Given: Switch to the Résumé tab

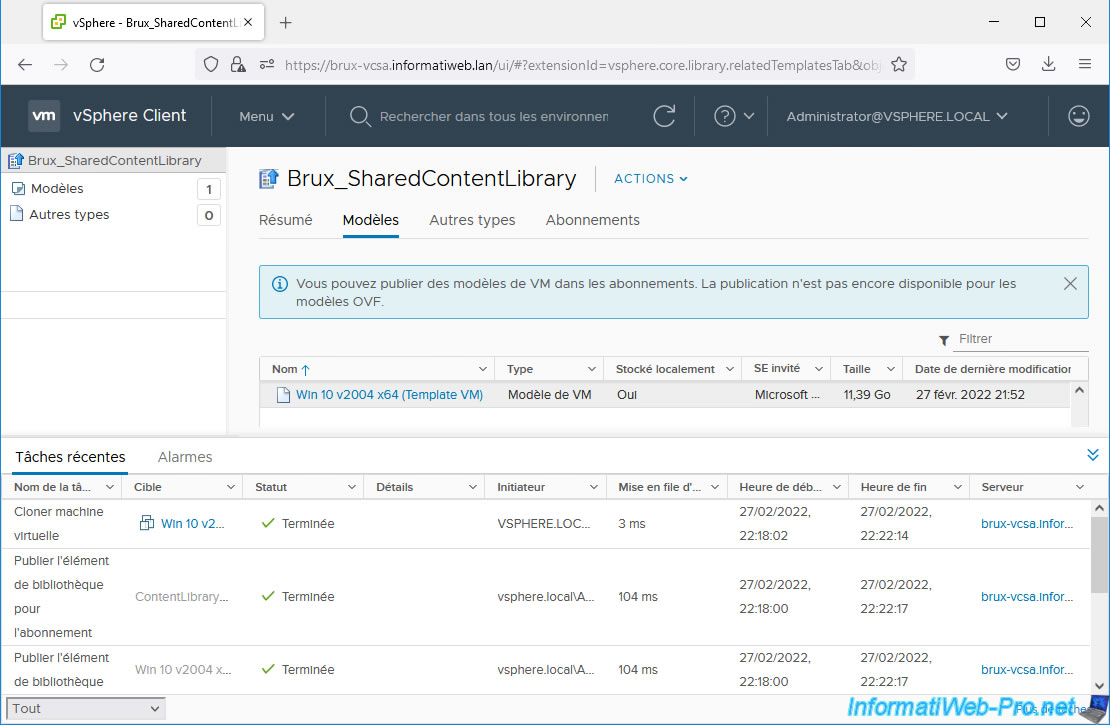Looking at the screenshot, I should tap(285, 220).
